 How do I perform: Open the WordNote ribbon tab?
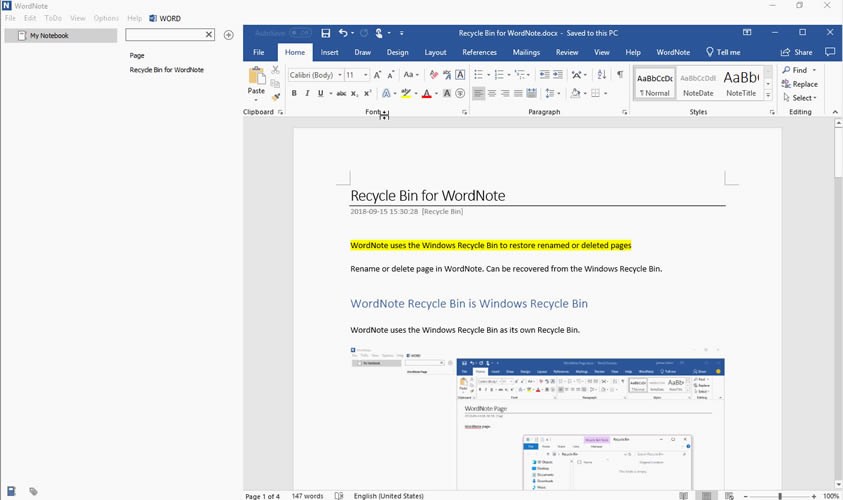[672, 52]
